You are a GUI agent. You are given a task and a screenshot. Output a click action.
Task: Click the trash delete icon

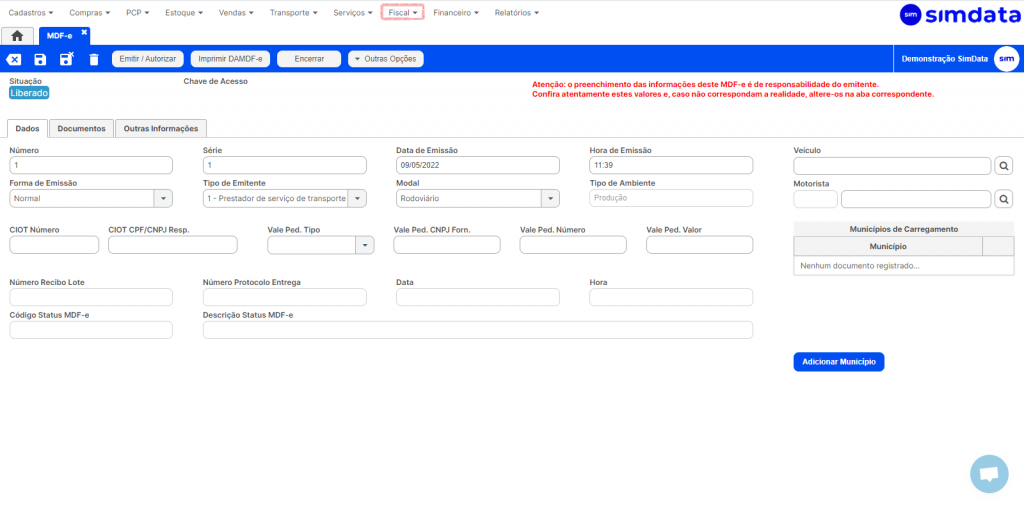click(x=94, y=60)
